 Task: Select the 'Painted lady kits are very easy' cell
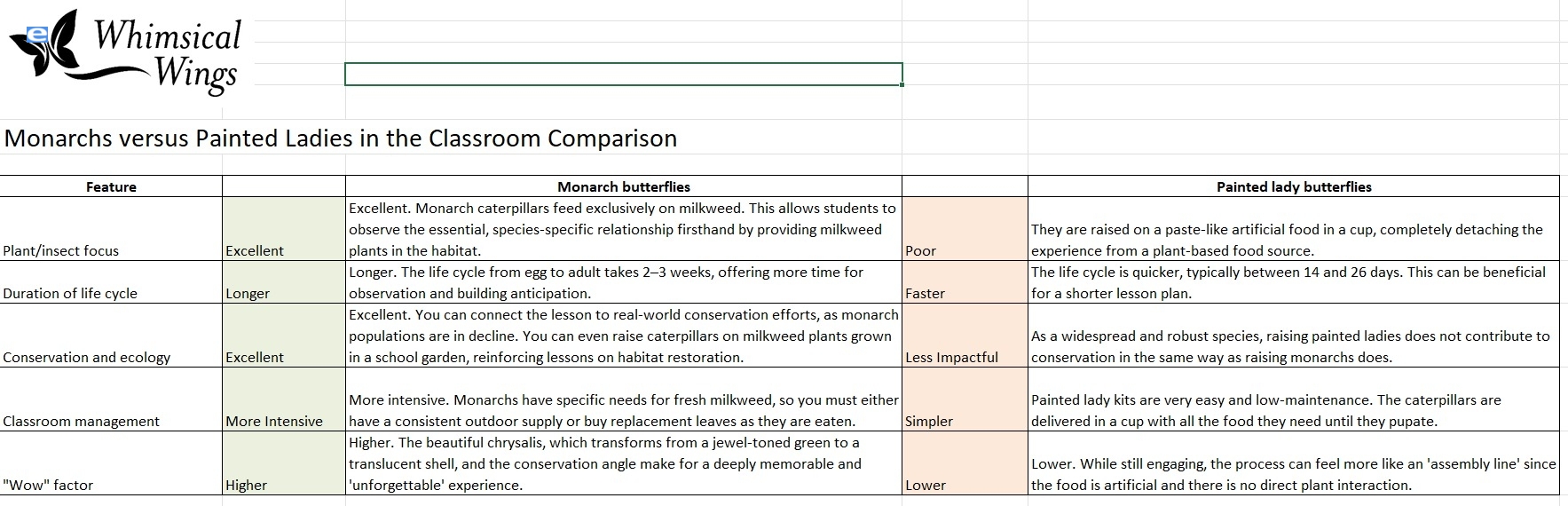click(x=1293, y=399)
